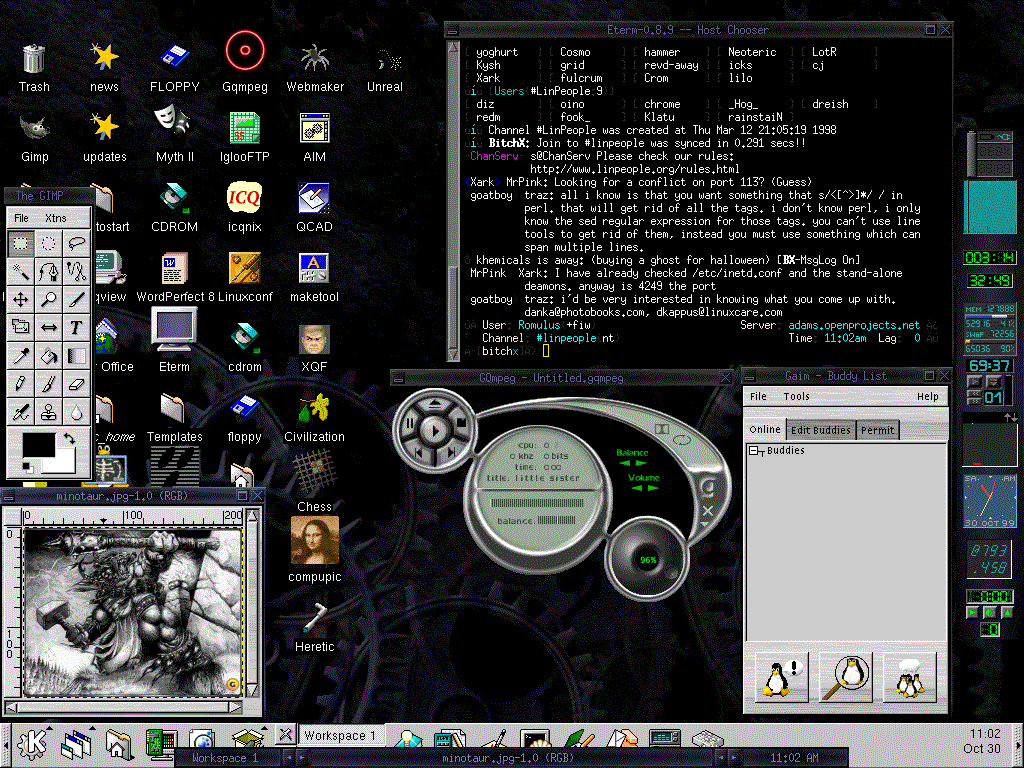The image size is (1024, 768).
Task: Launch IglooFTP from the desktop
Action: pos(245,137)
